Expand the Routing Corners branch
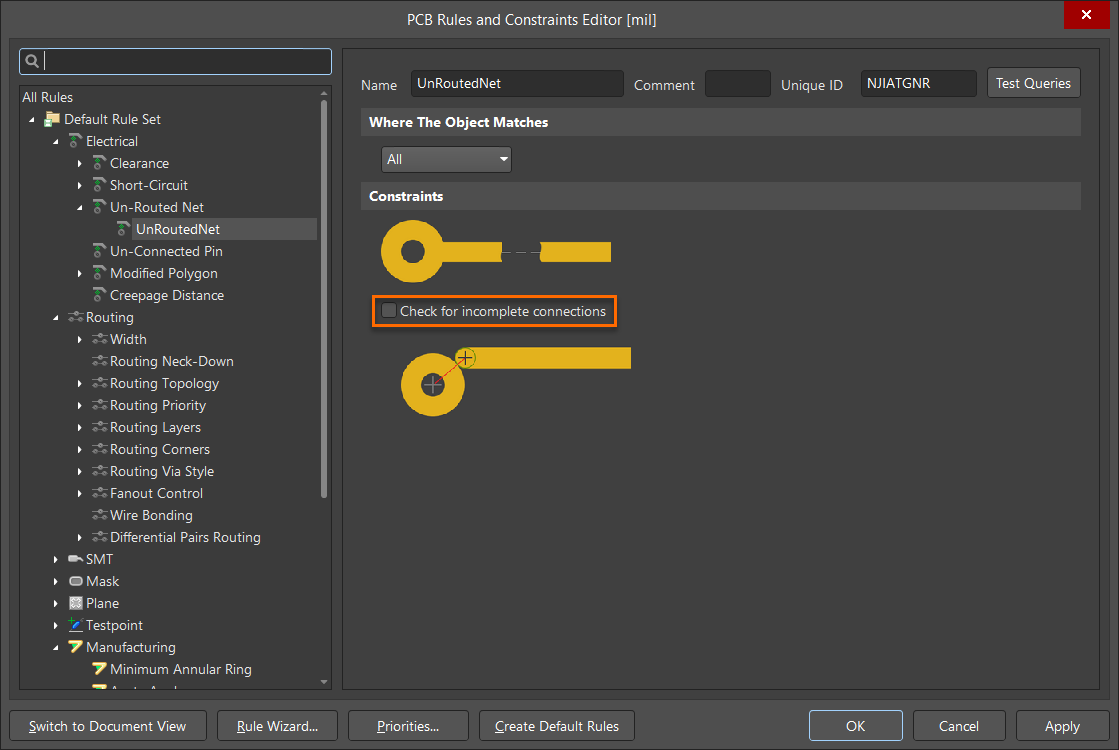 tap(79, 450)
